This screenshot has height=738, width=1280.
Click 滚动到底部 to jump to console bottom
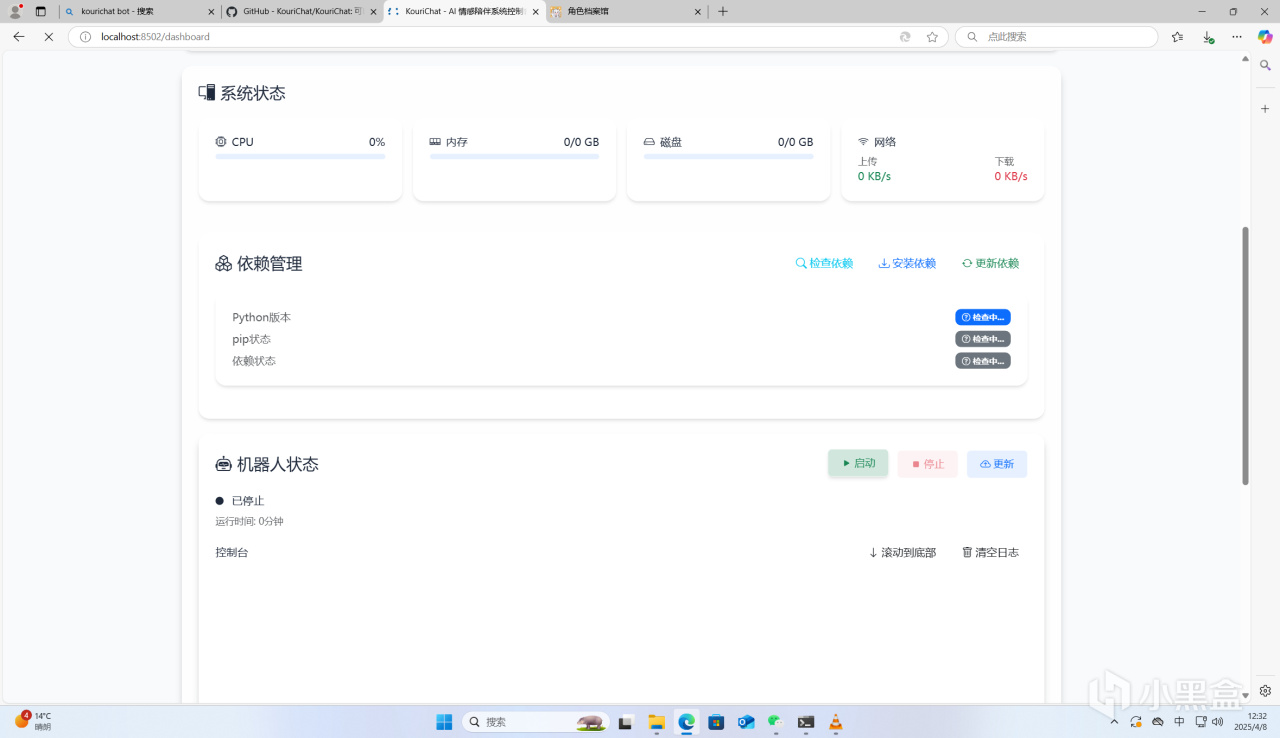click(902, 552)
